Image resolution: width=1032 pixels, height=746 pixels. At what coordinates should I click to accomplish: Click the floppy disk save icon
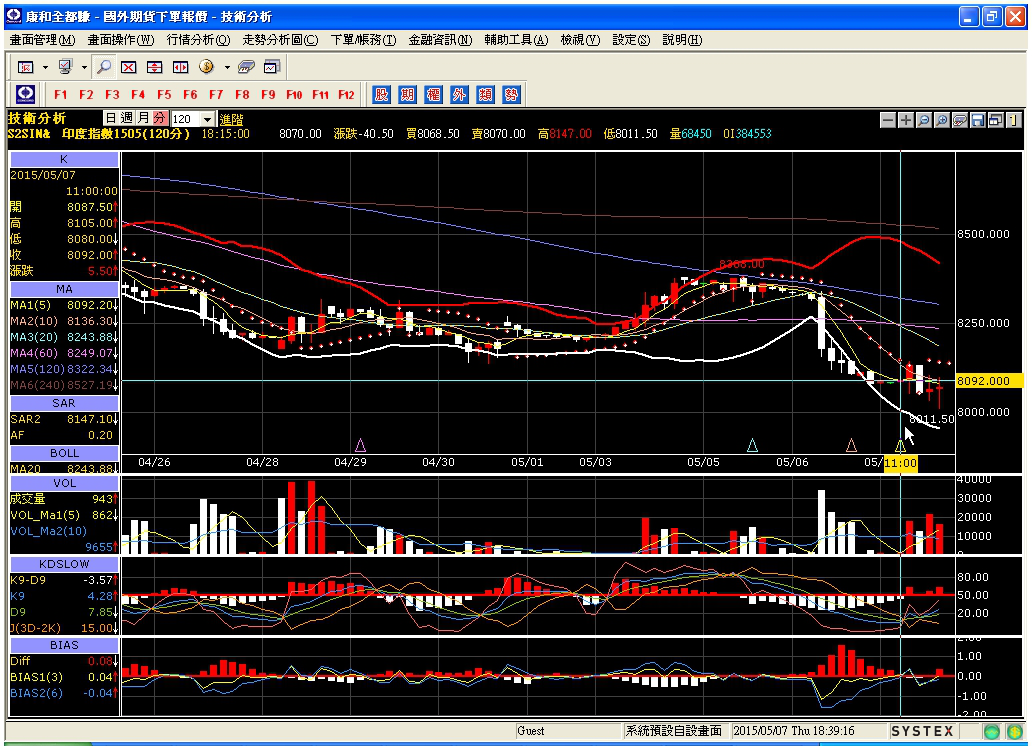tap(977, 120)
